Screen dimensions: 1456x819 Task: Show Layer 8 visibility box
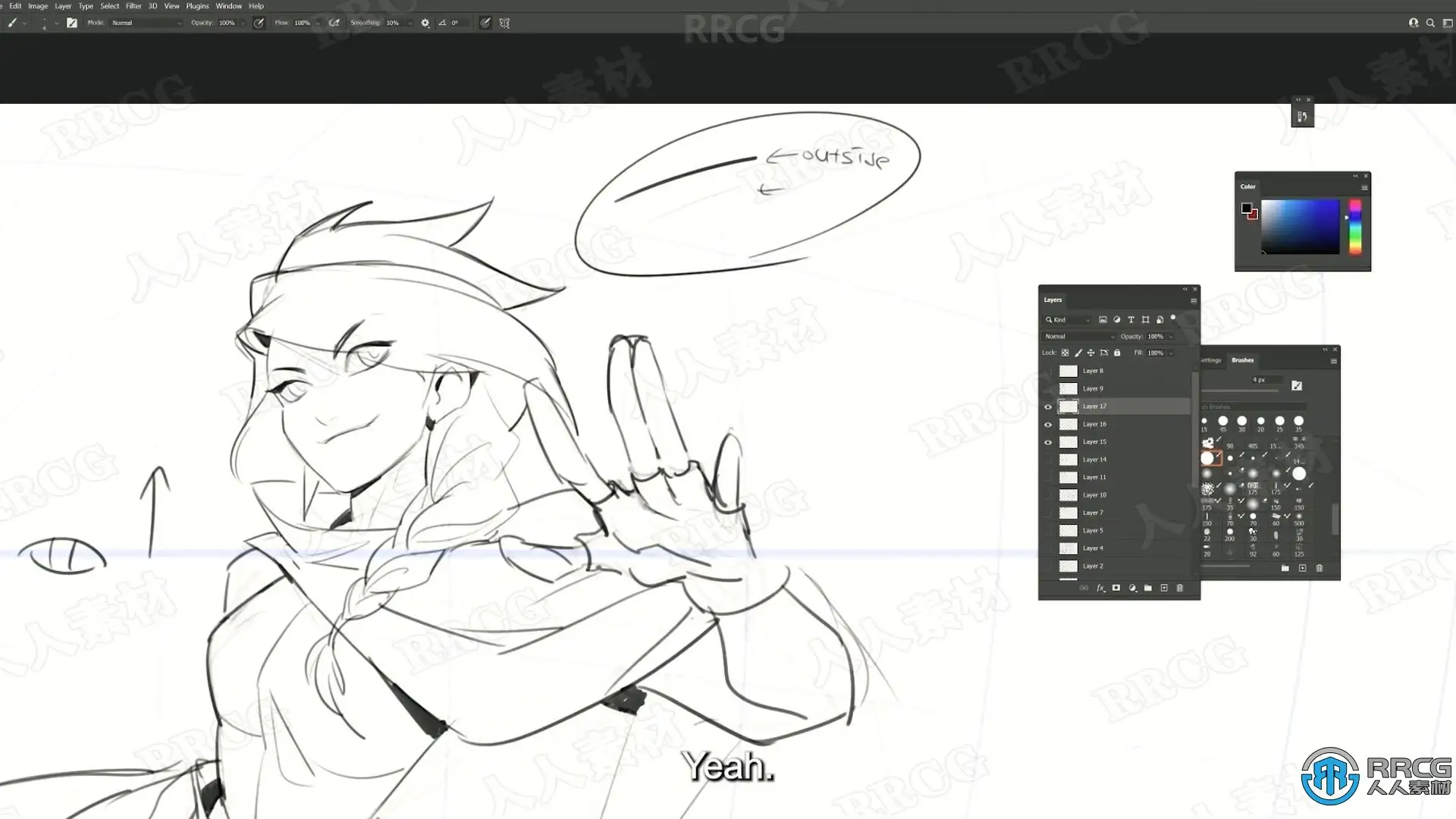1048,371
